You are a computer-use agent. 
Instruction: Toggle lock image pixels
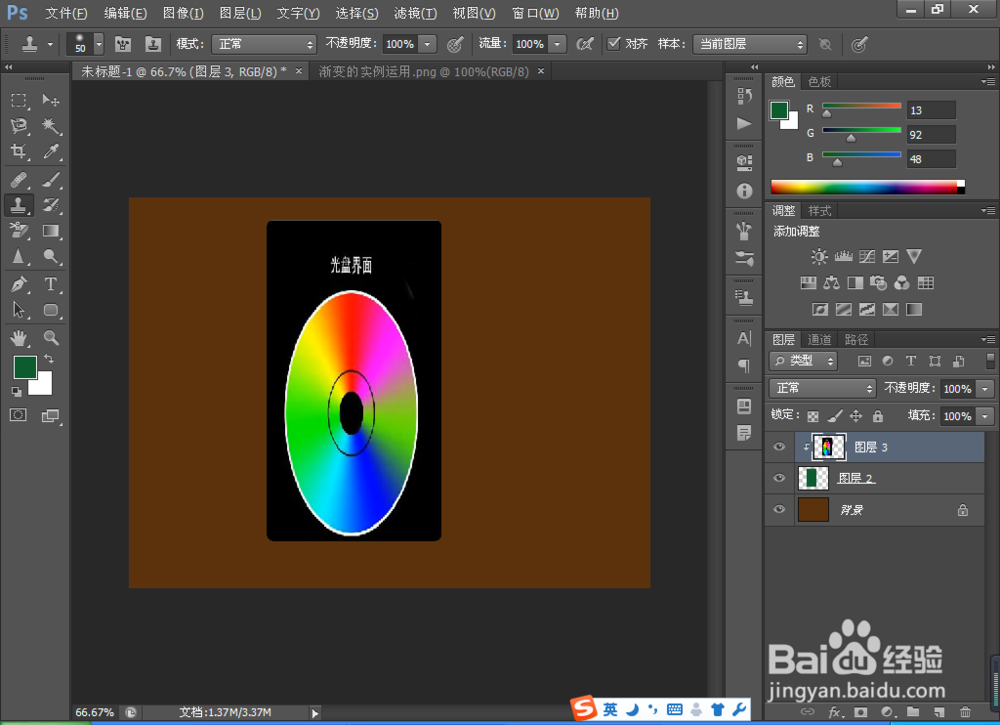[834, 416]
